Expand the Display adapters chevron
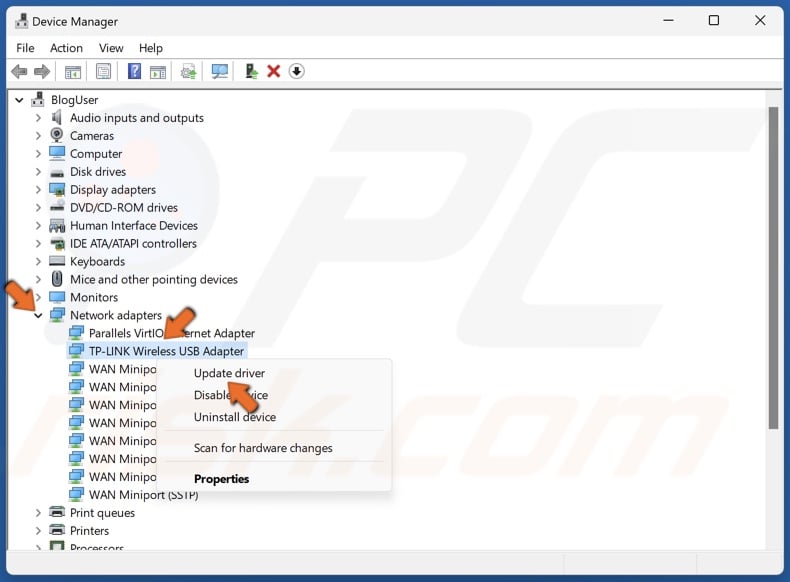Viewport: 790px width, 582px height. click(x=38, y=189)
